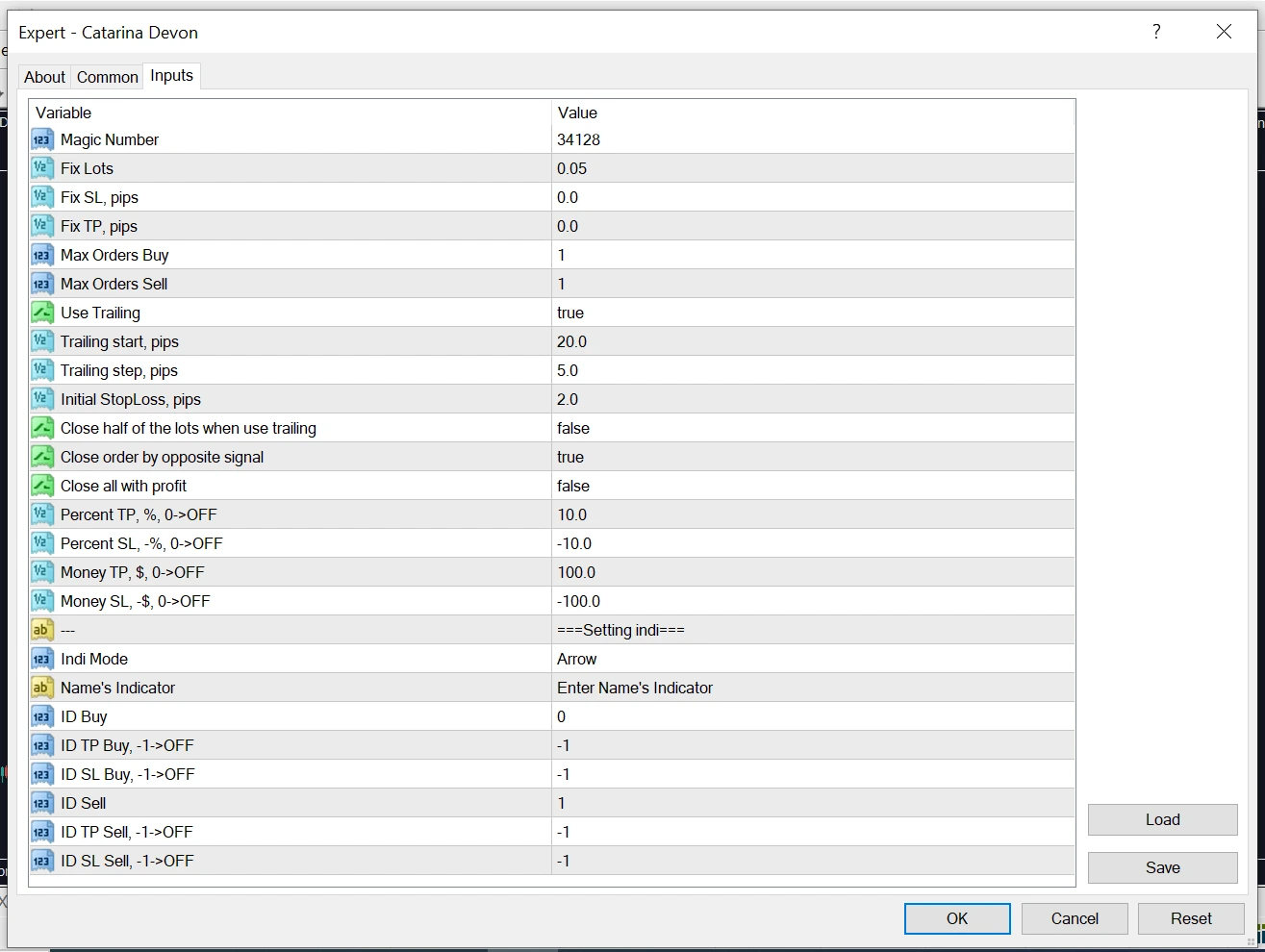Click the ID Buy value 0

562,716
